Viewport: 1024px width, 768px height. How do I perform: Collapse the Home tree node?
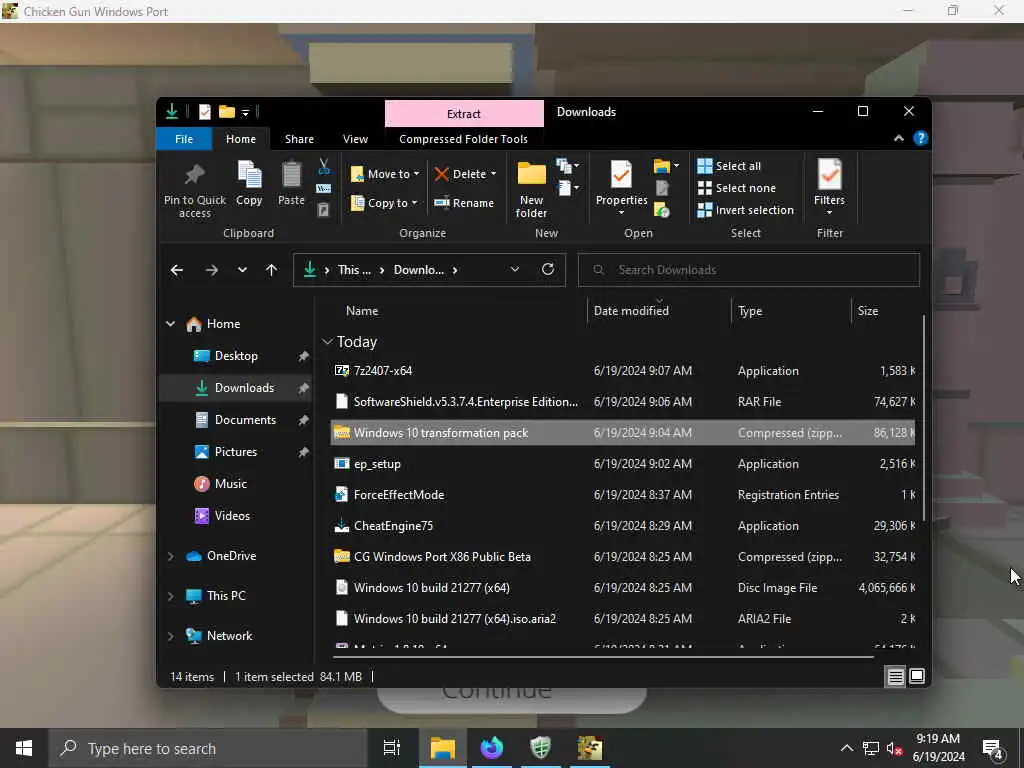coord(170,323)
